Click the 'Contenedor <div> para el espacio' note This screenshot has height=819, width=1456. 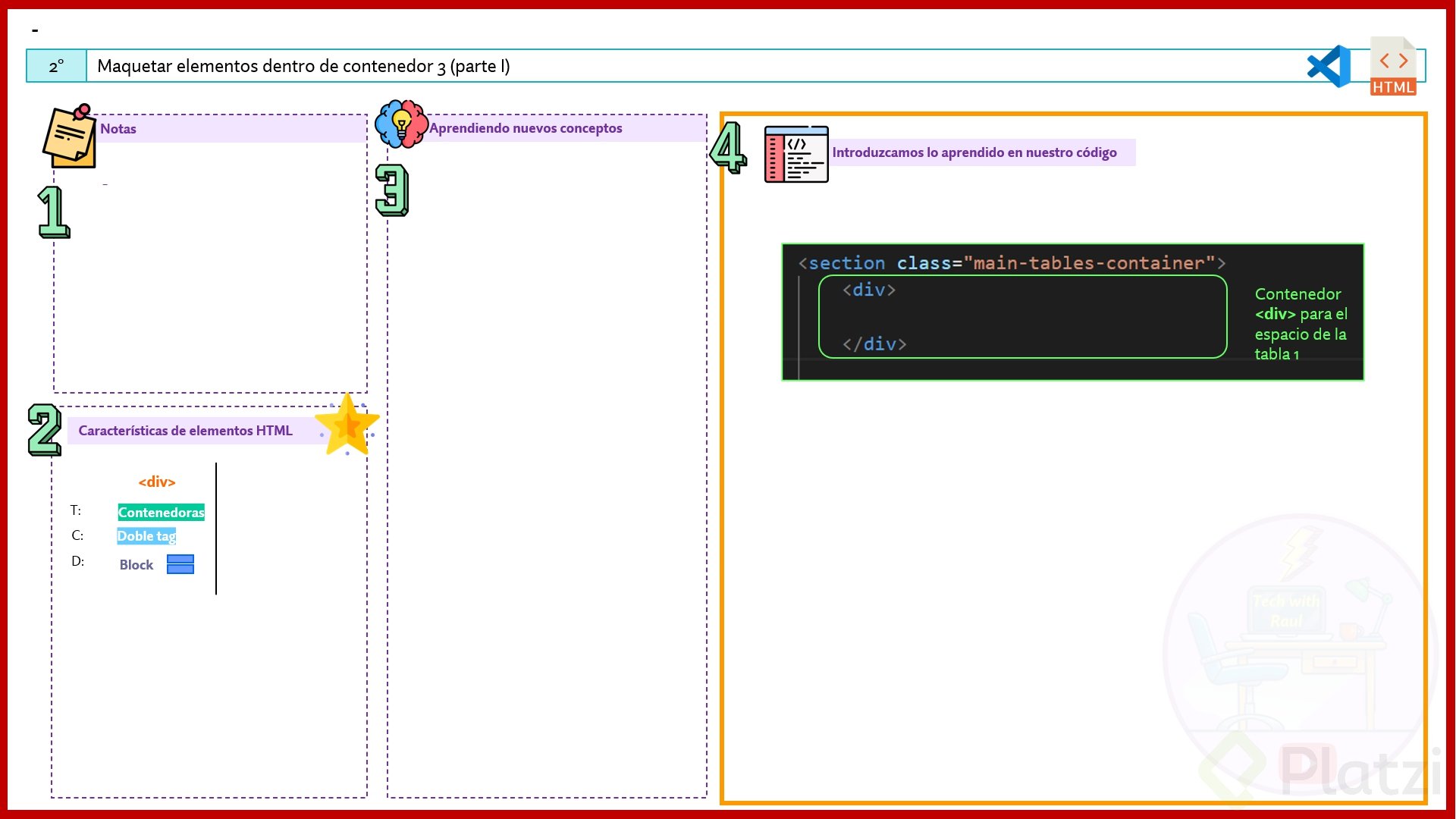(x=1301, y=324)
